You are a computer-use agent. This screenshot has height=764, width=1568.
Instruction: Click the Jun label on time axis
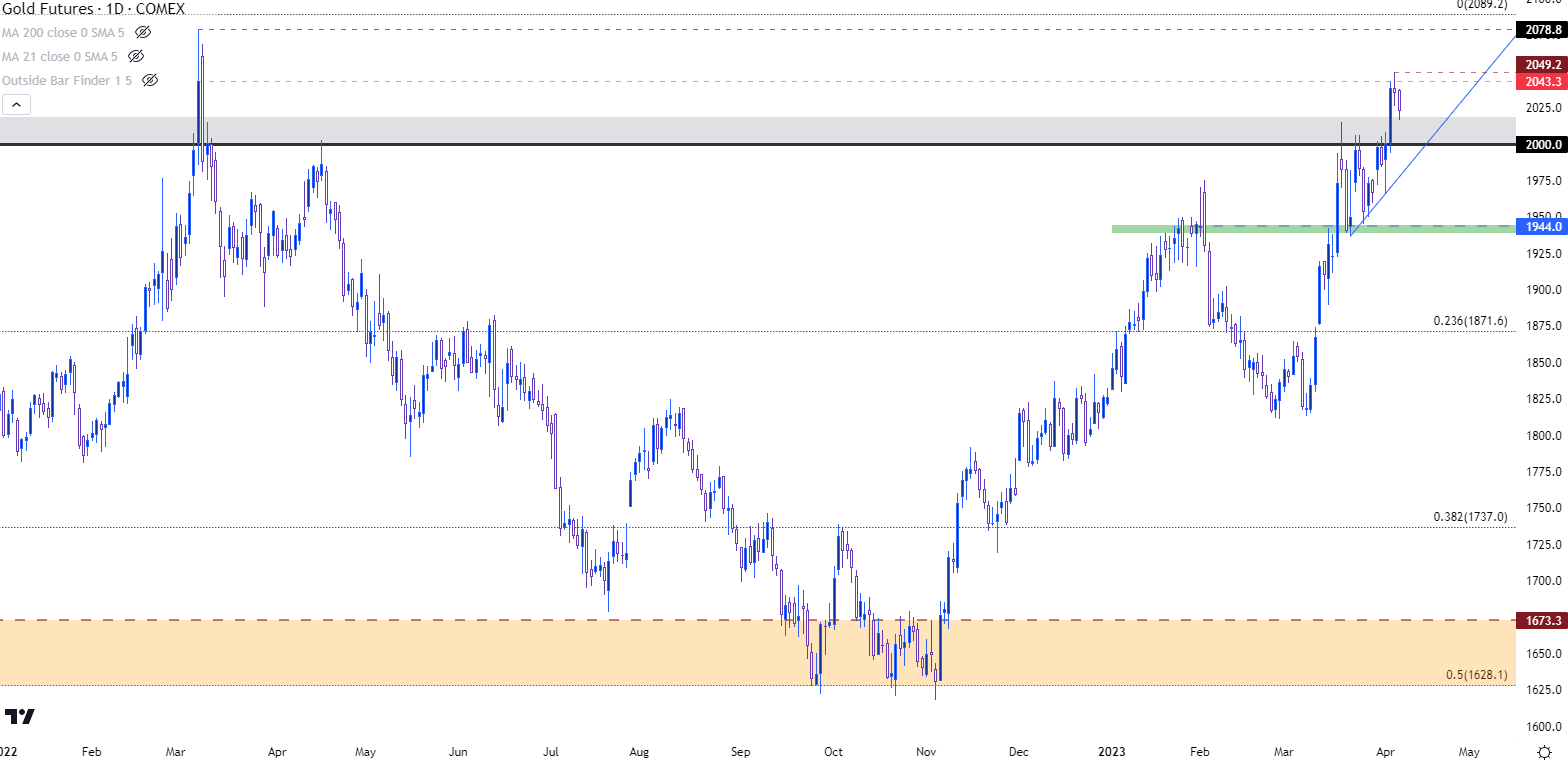(x=459, y=751)
